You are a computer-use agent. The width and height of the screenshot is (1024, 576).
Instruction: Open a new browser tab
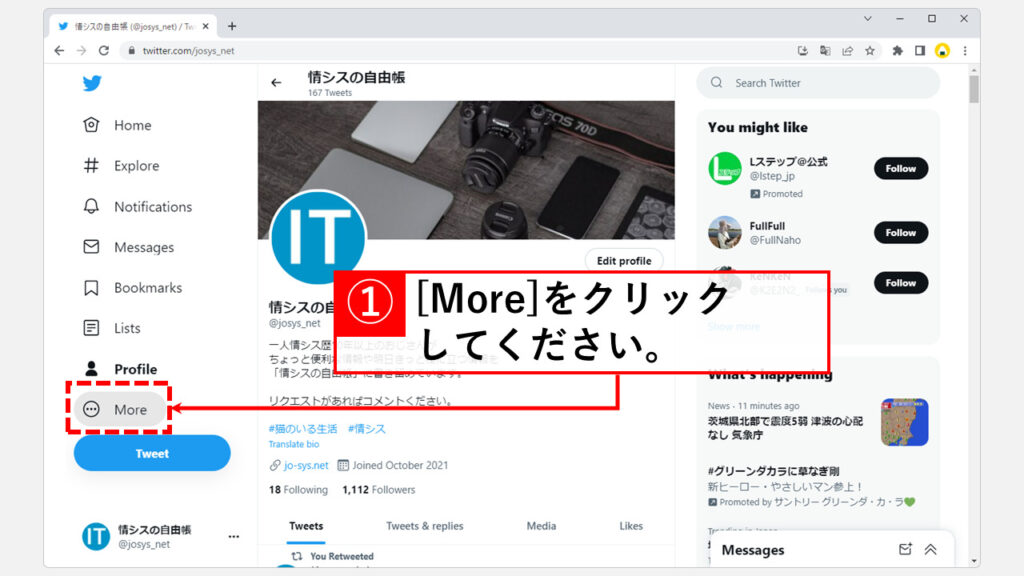coord(232,26)
